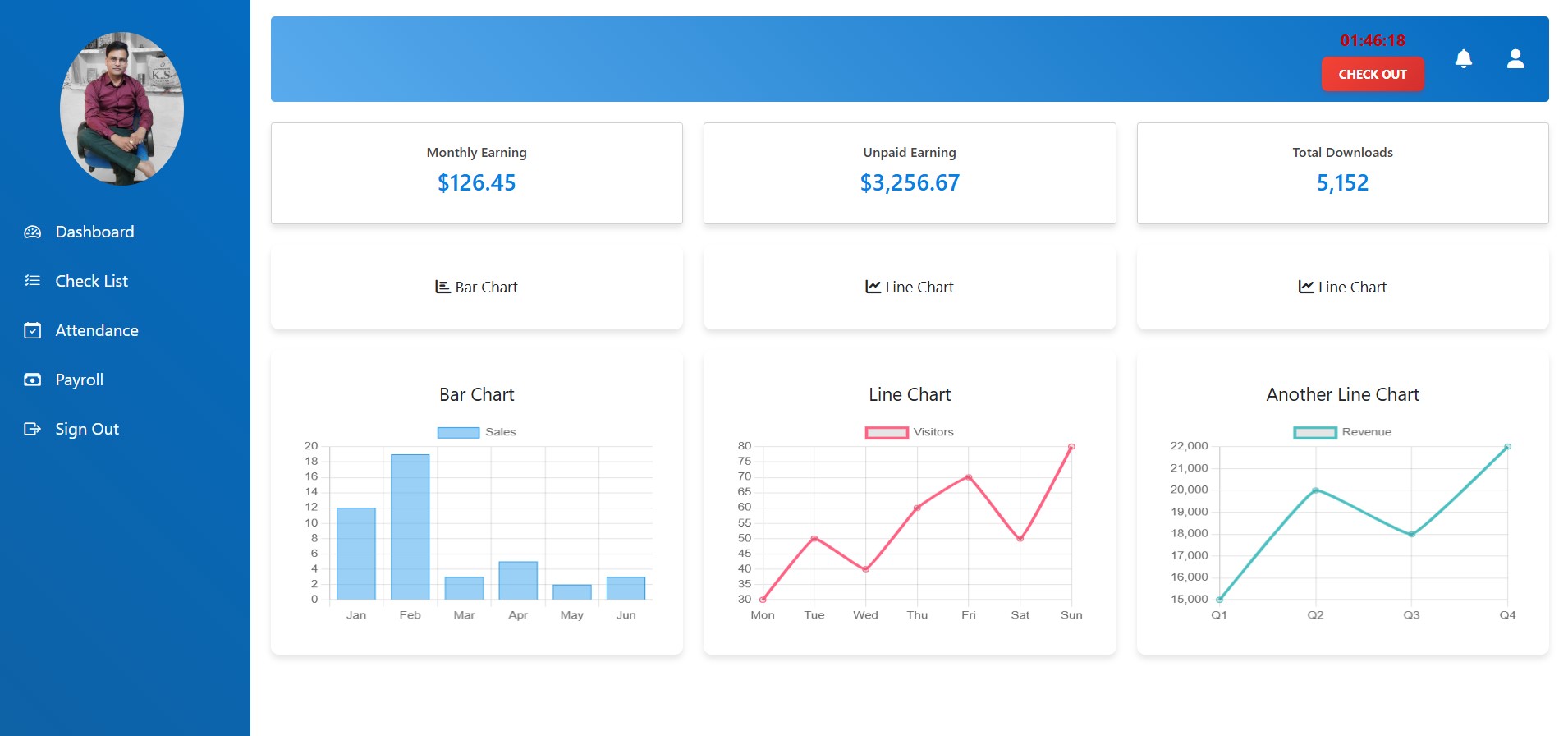Click the profile photo in sidebar
This screenshot has width=1568, height=736.
pyautogui.click(x=121, y=108)
